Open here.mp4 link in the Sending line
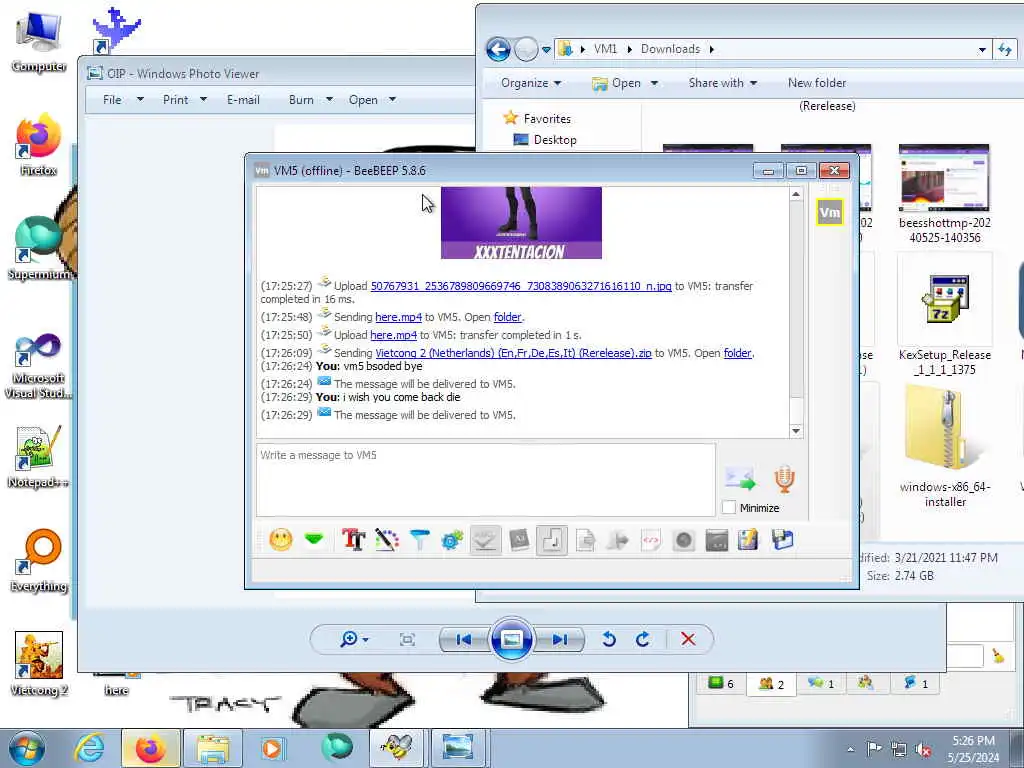The height and width of the screenshot is (768, 1024). [398, 317]
